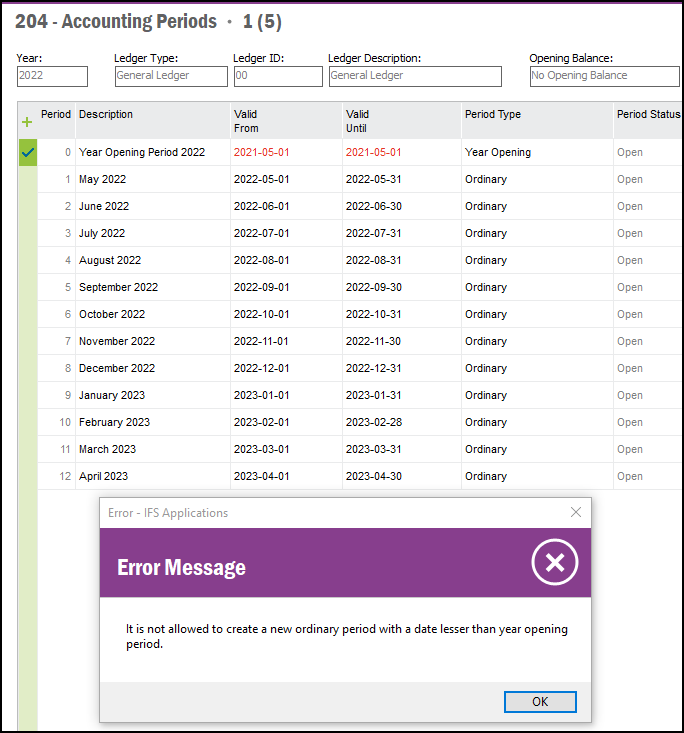This screenshot has width=684, height=733.
Task: Close the error dialog with the X
Action: coord(576,512)
